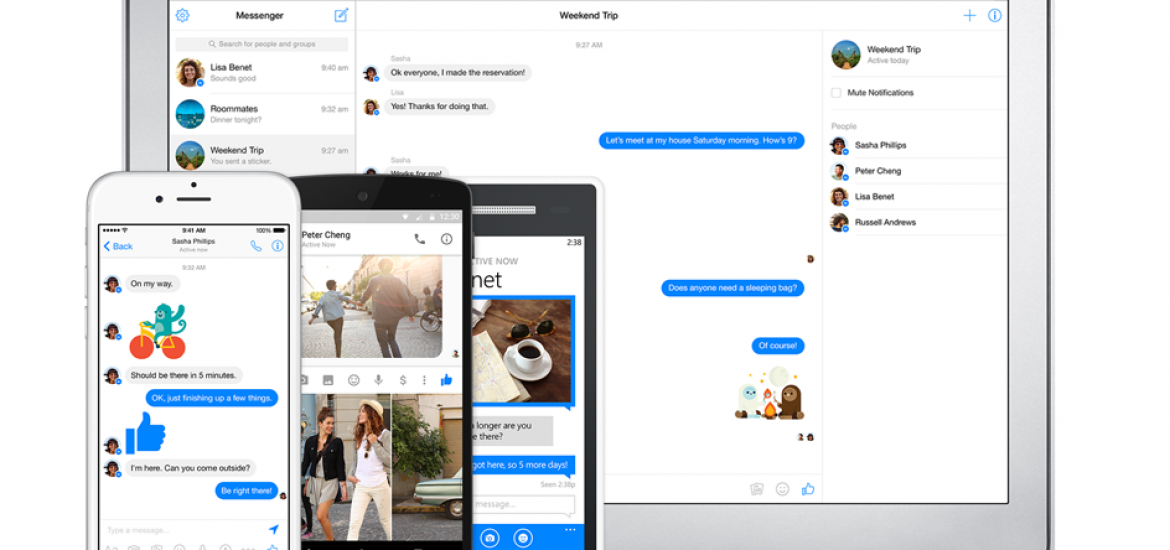Tap the 'Should be there in 5 minutes.' message
The height and width of the screenshot is (550, 1170).
point(184,375)
